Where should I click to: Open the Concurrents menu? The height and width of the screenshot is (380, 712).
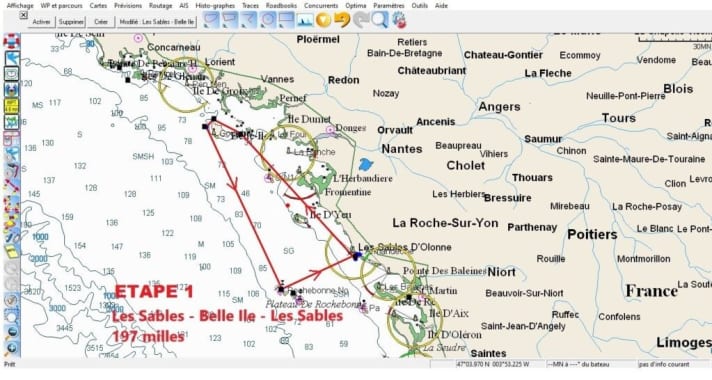(321, 5)
